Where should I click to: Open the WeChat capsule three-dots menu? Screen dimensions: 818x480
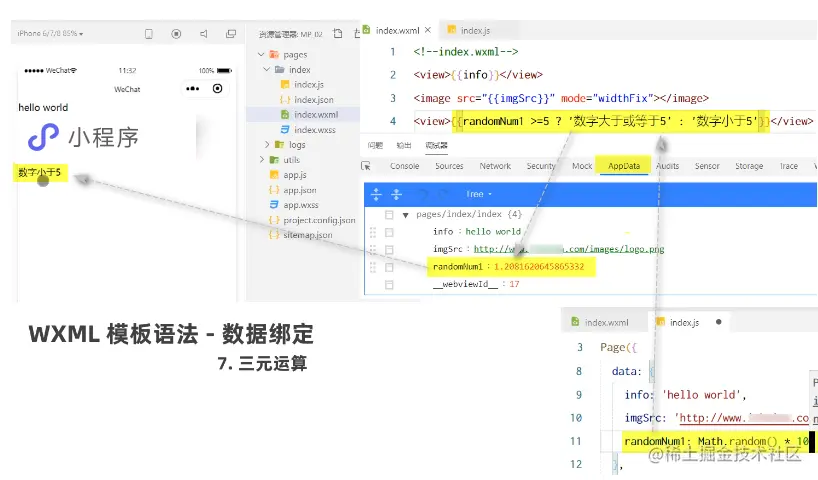193,89
